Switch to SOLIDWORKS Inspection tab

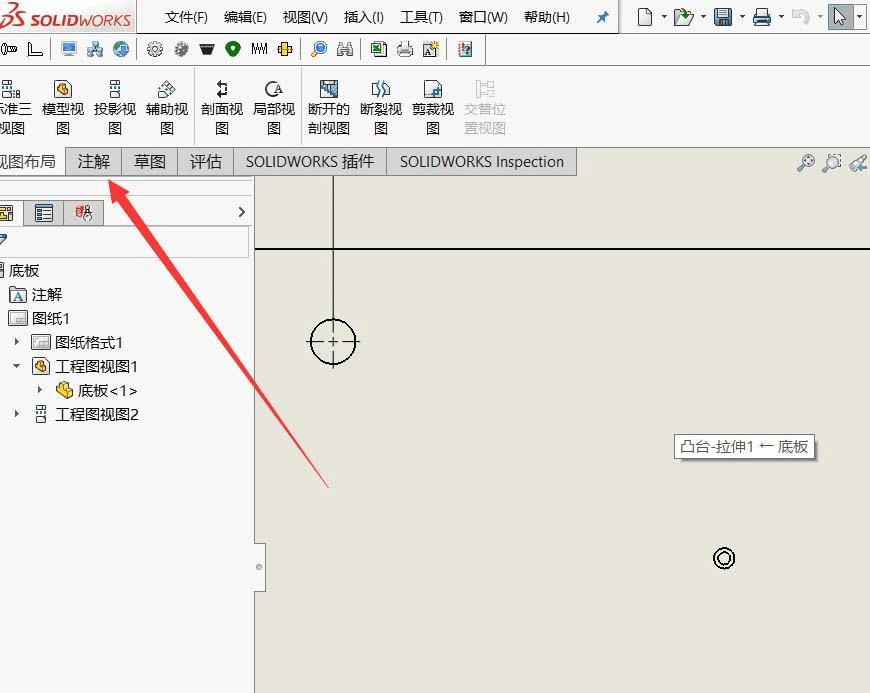pos(481,162)
